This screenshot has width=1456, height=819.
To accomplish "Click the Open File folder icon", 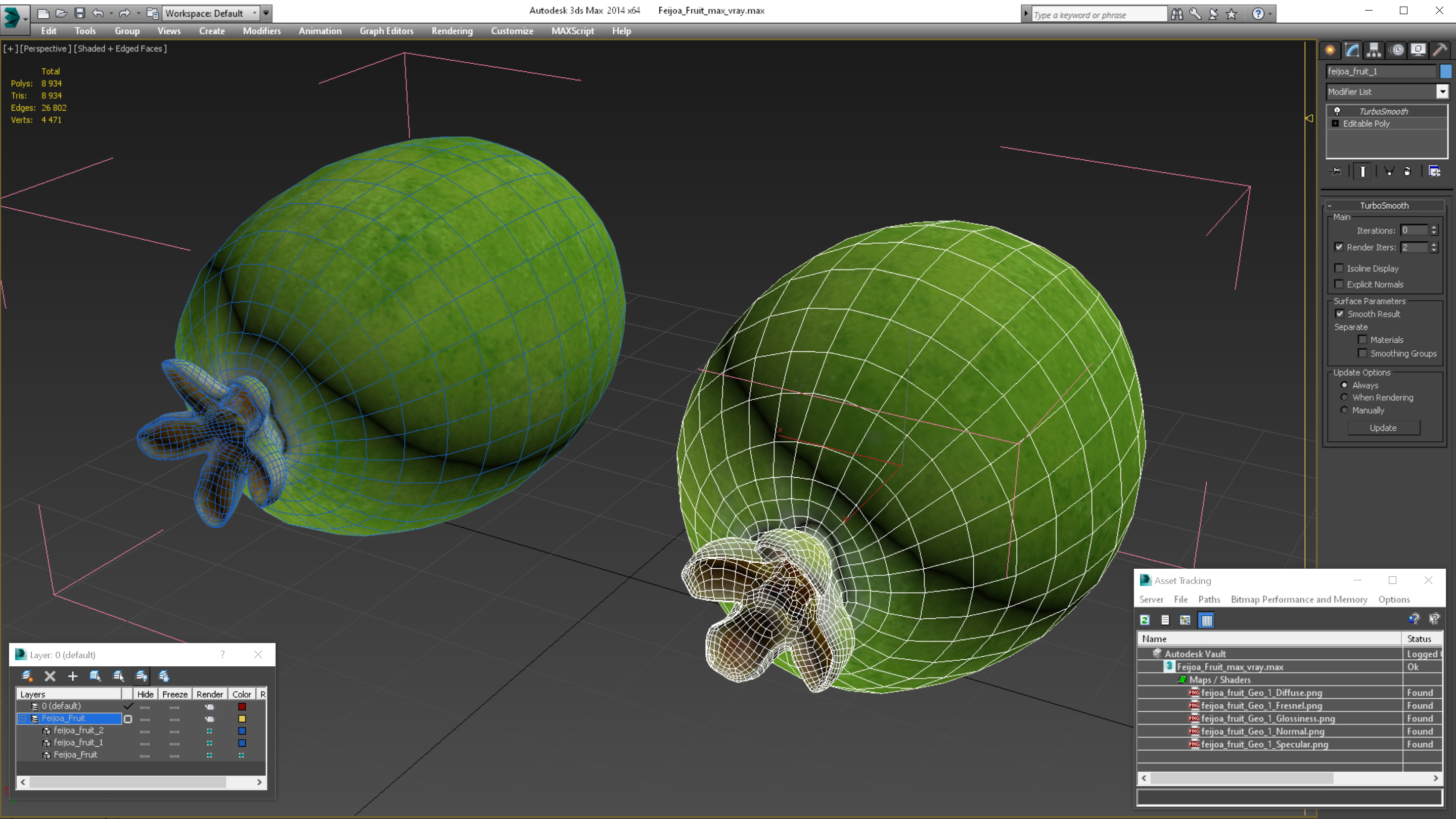I will pos(61,13).
